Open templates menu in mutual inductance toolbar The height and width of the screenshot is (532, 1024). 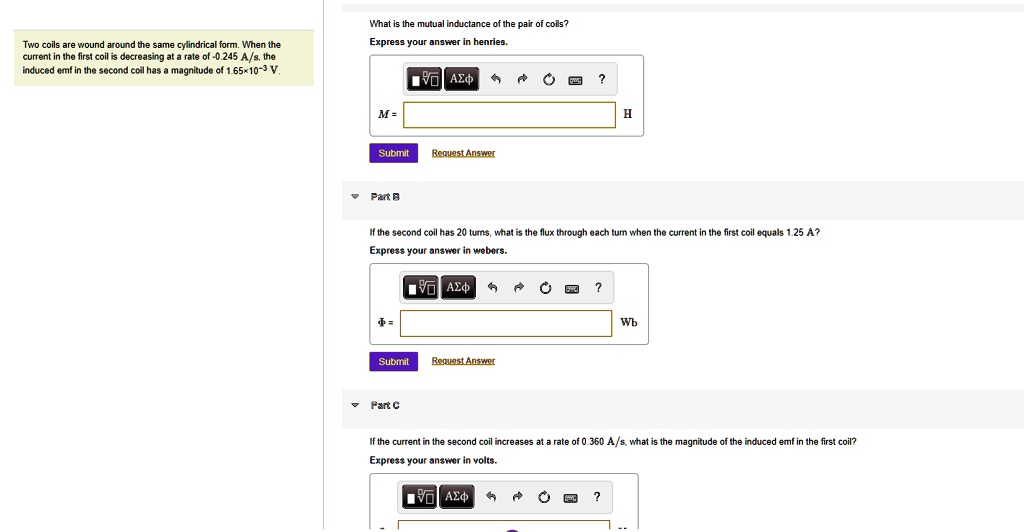(x=424, y=79)
